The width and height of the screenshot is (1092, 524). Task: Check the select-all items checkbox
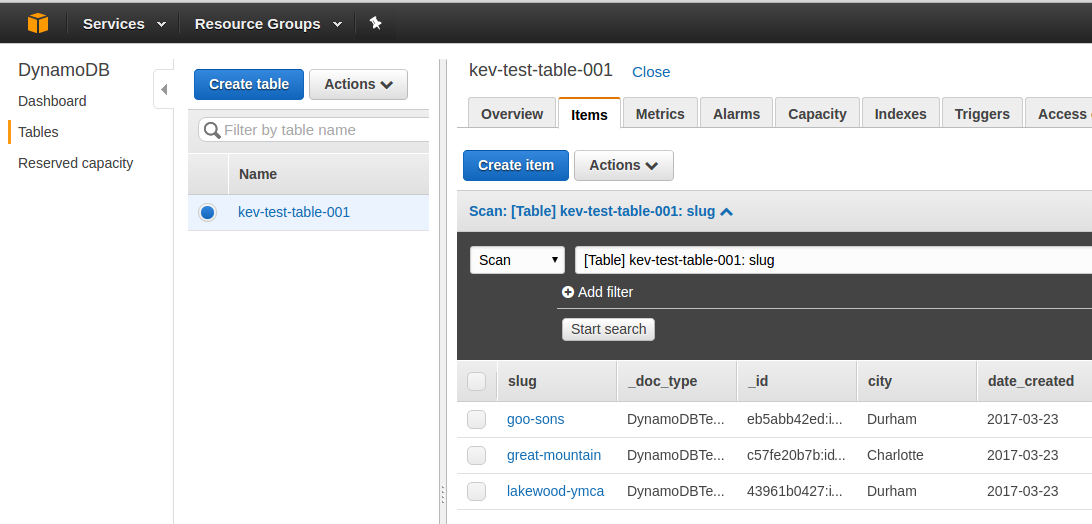pos(476,381)
